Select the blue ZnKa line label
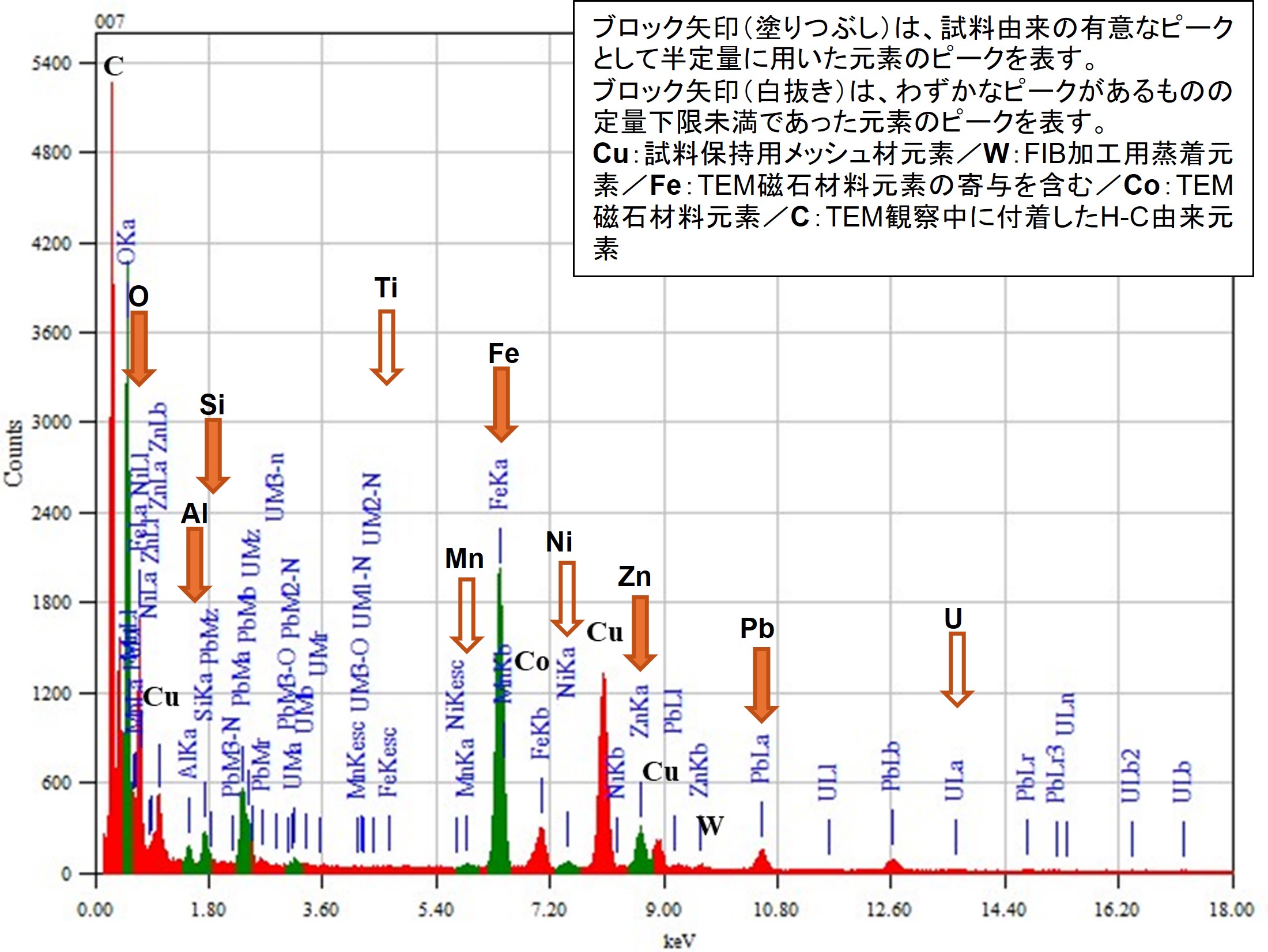This screenshot has width=1268, height=952. [x=639, y=711]
